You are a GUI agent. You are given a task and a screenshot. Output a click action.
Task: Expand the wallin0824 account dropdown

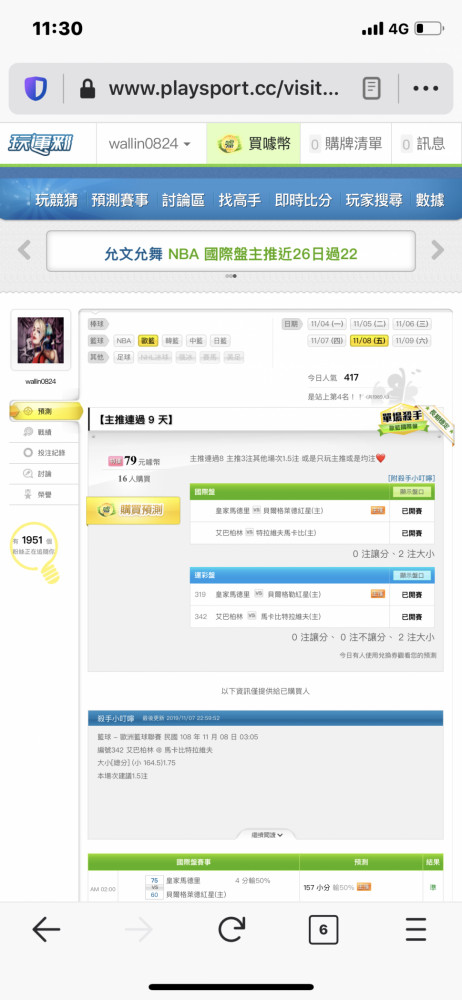tap(150, 143)
